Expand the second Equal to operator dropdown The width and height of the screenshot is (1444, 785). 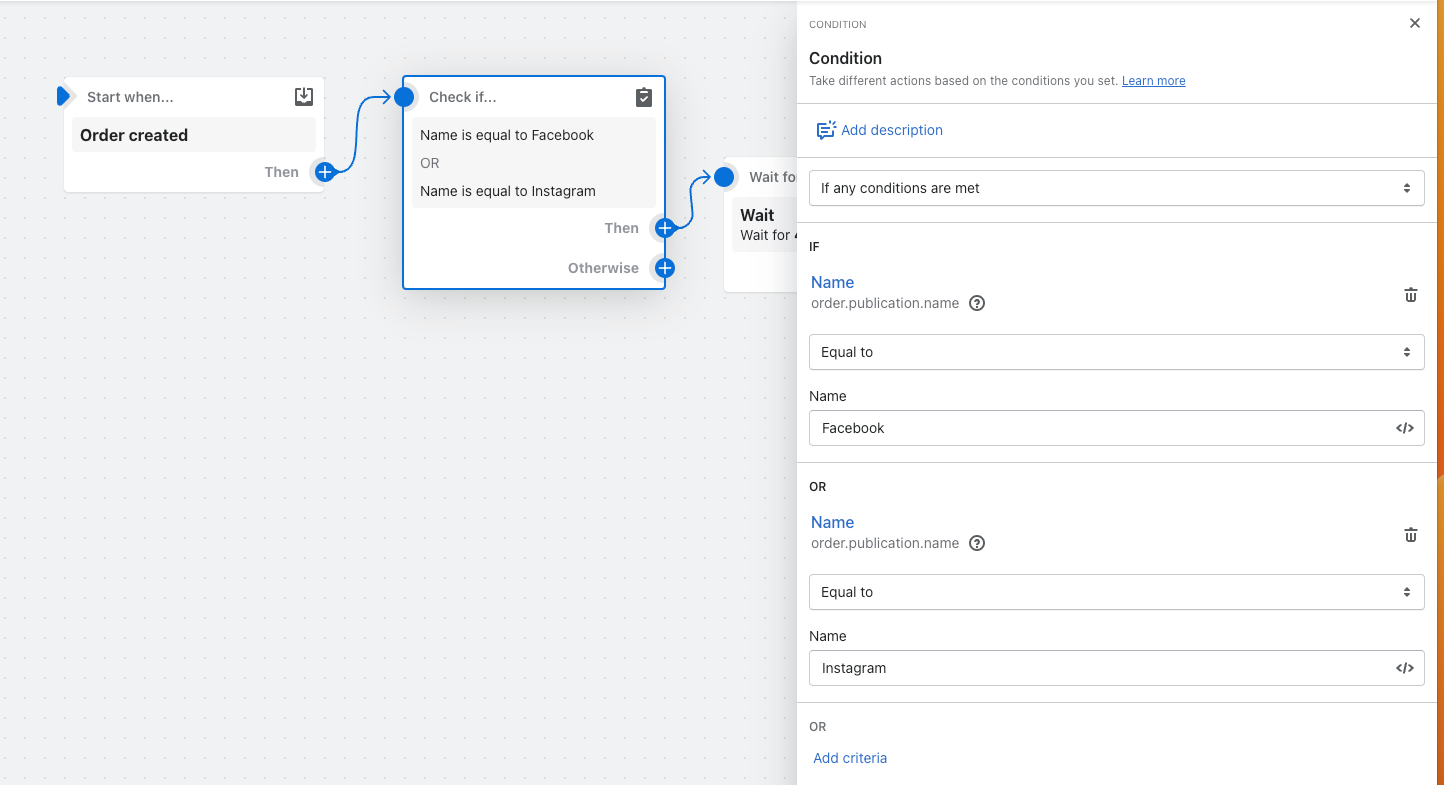coord(1116,592)
